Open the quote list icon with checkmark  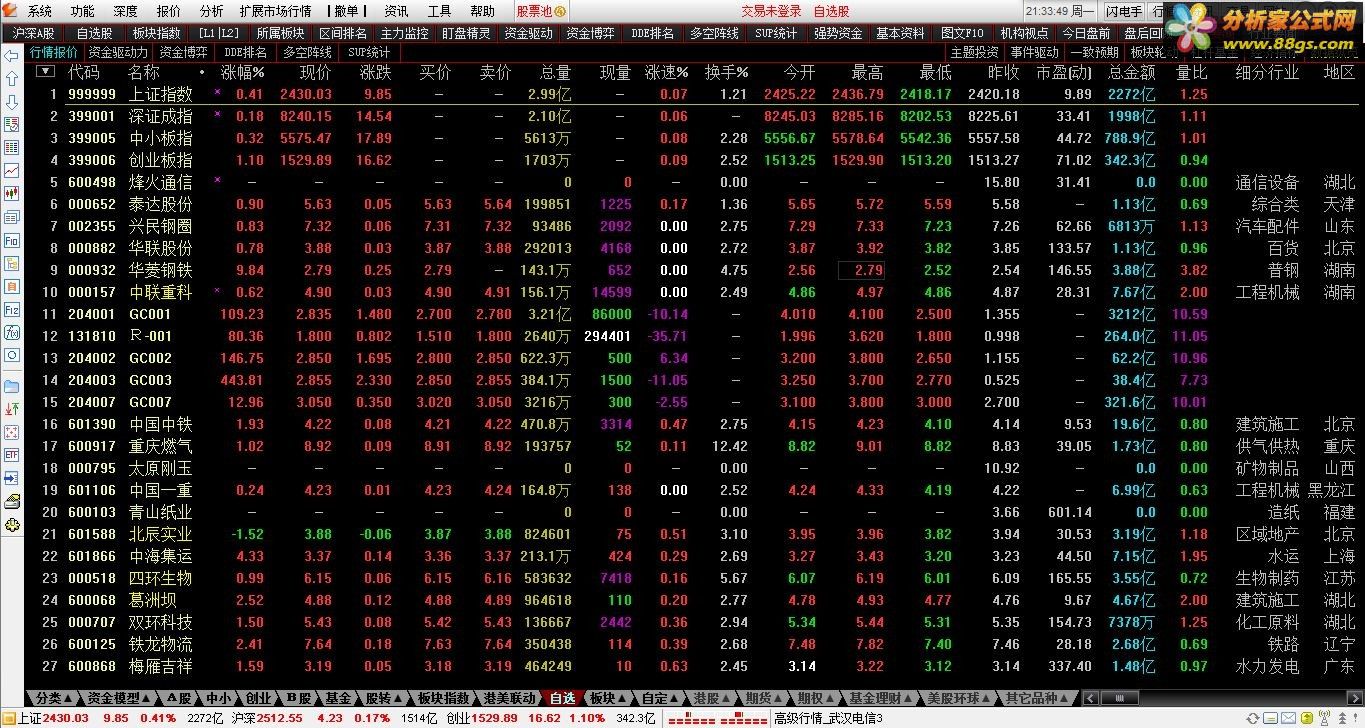11,125
